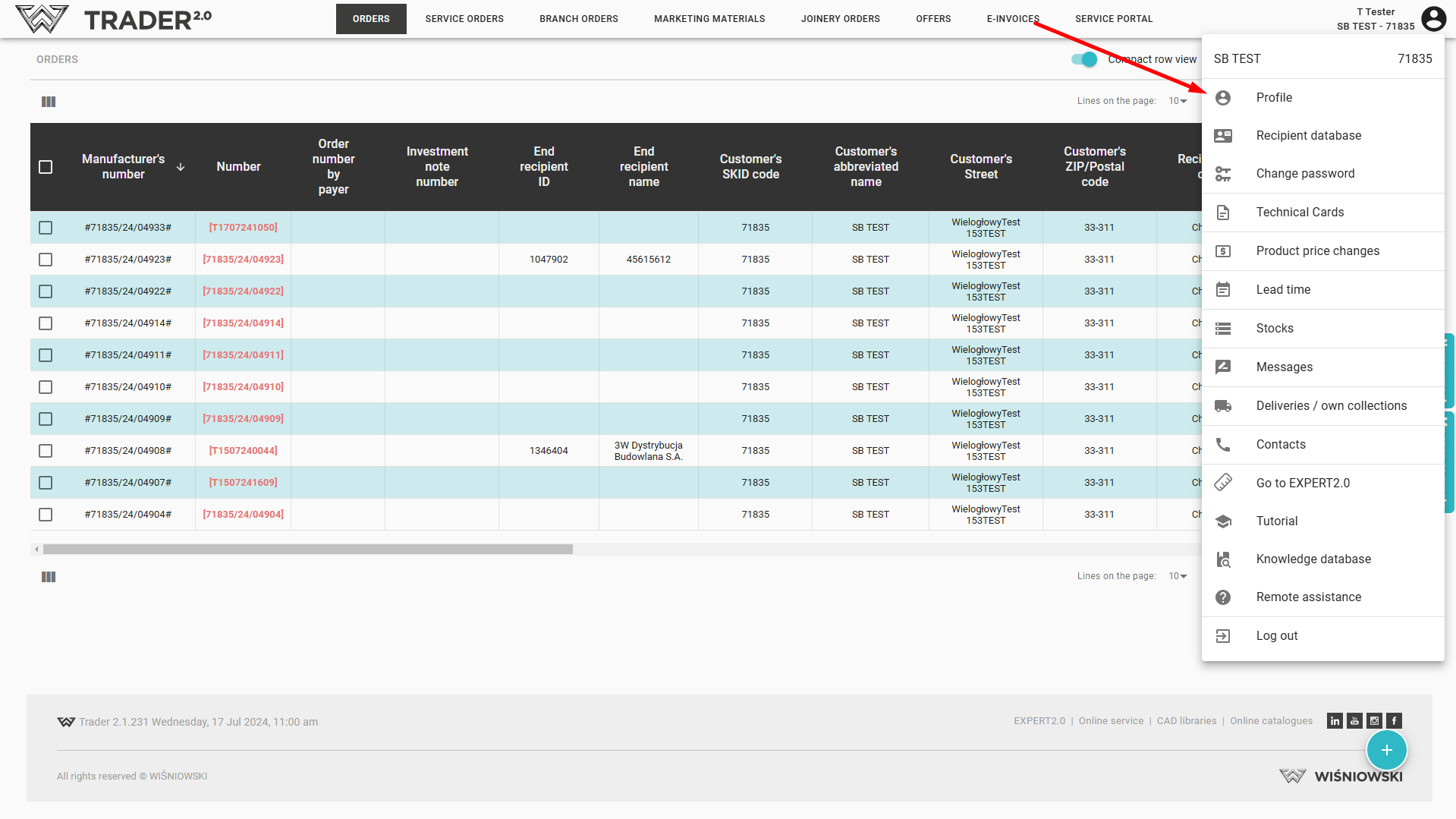
Task: Tick the select-all checkbox in table header
Action: pyautogui.click(x=46, y=167)
